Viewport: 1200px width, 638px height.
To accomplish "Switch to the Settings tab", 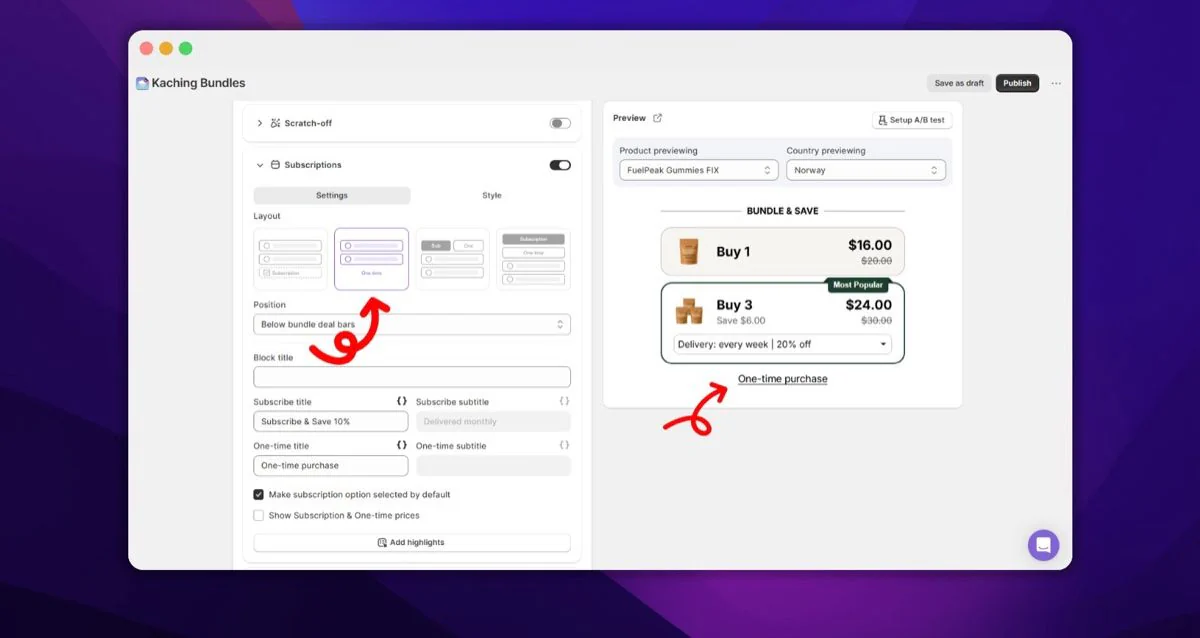I will (332, 195).
